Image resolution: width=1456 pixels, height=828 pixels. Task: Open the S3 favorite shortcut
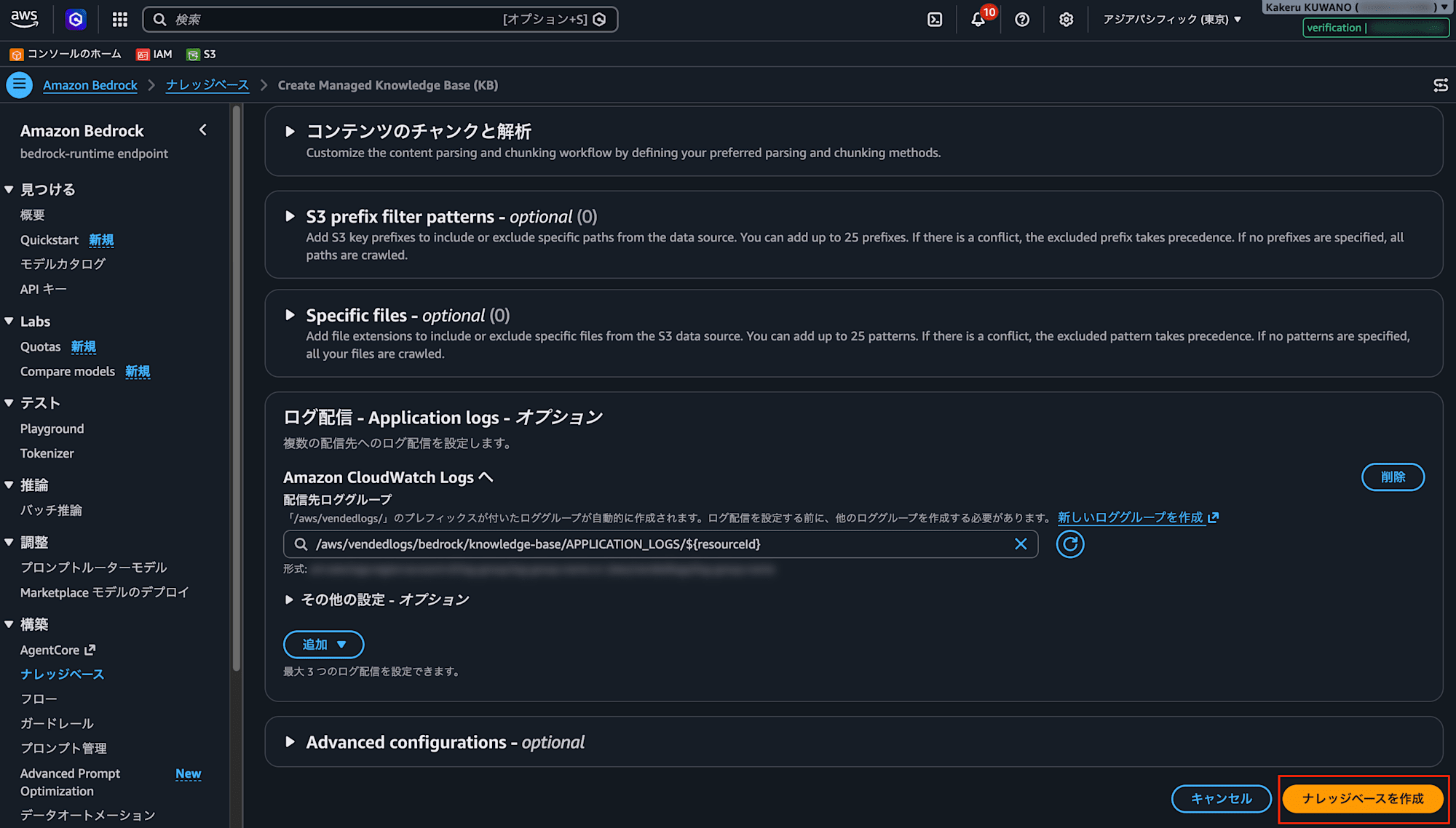201,55
